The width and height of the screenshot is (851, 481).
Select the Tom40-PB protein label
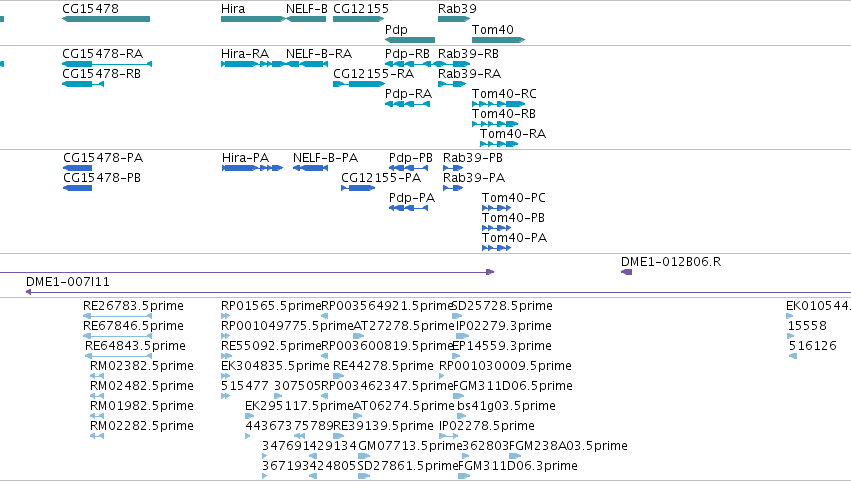pyautogui.click(x=513, y=218)
